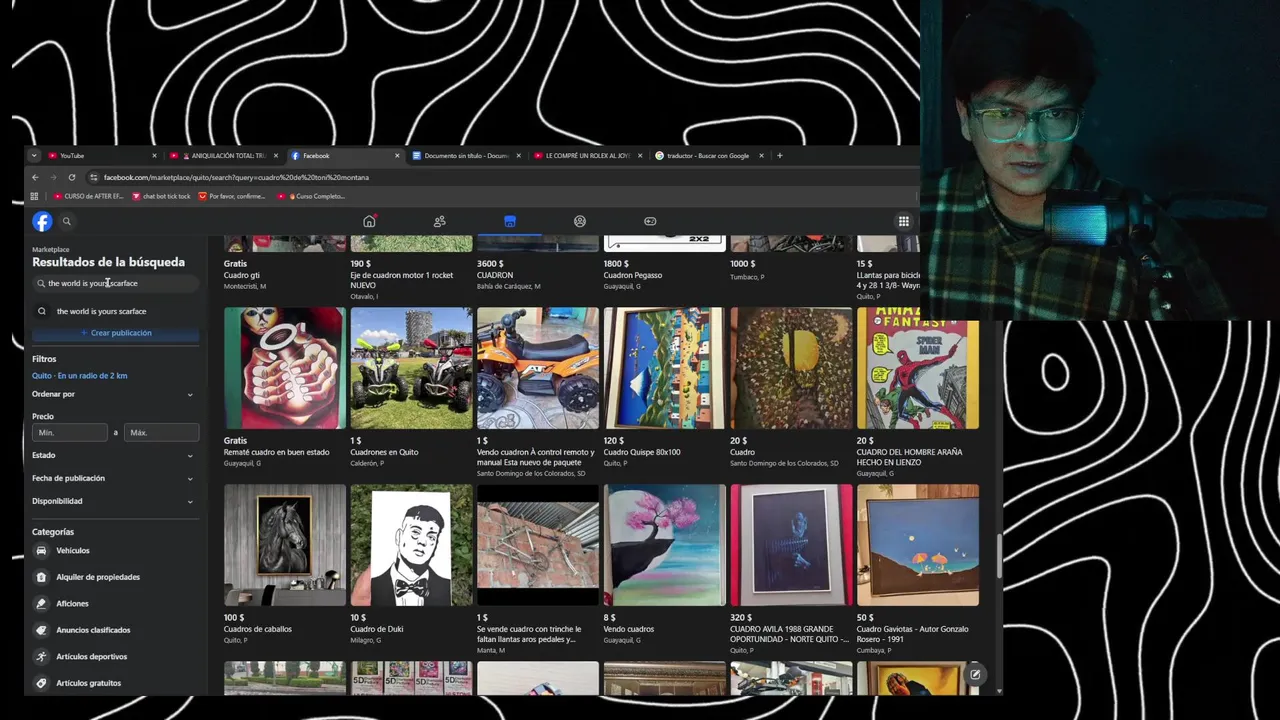Open the Se vende cuadro con trinche title
Screen dimensions: 1280x720
click(x=529, y=634)
